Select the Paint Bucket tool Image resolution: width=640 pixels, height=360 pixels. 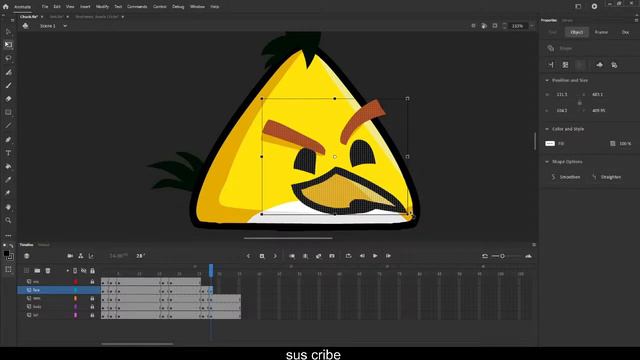click(8, 167)
